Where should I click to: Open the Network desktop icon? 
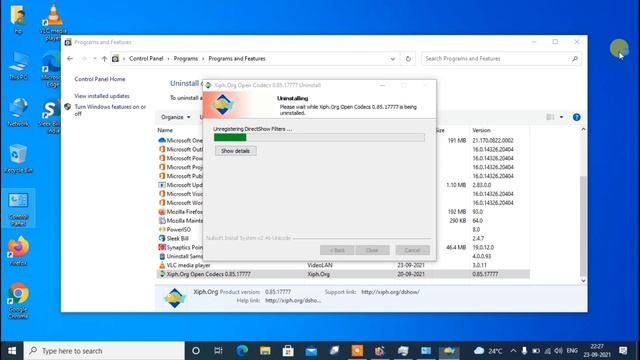tap(18, 112)
